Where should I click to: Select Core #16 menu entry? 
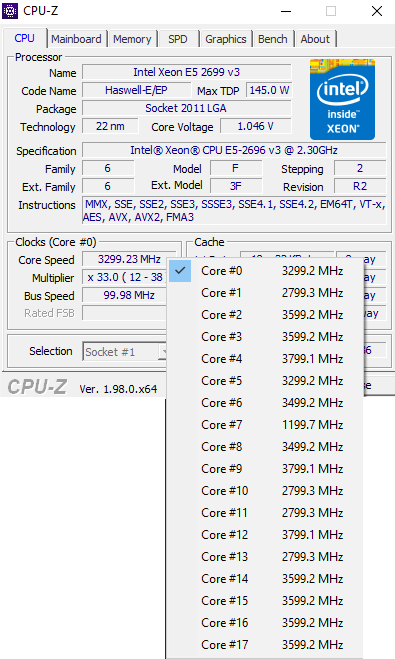(265, 622)
